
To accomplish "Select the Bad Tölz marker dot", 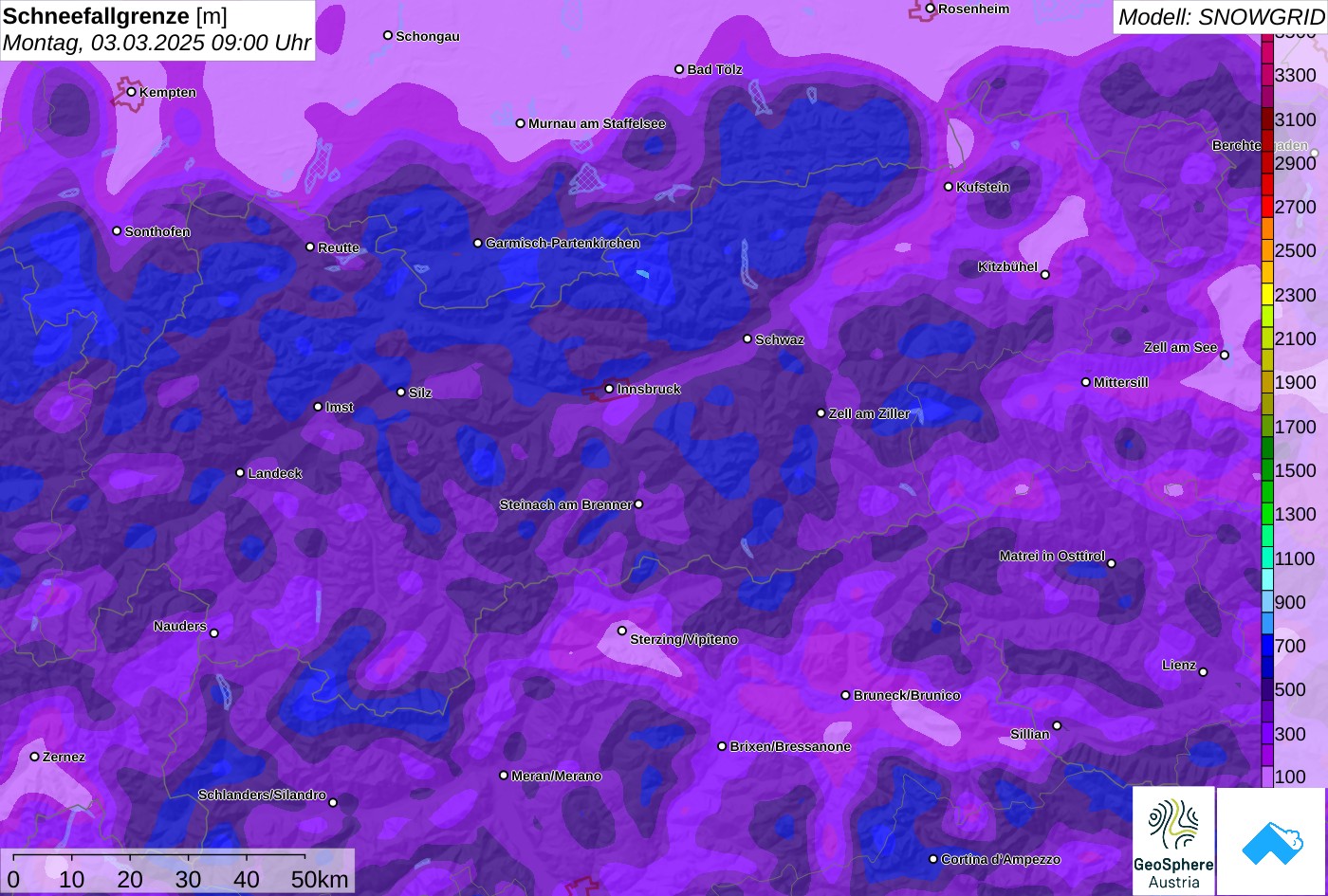I will pos(679,69).
